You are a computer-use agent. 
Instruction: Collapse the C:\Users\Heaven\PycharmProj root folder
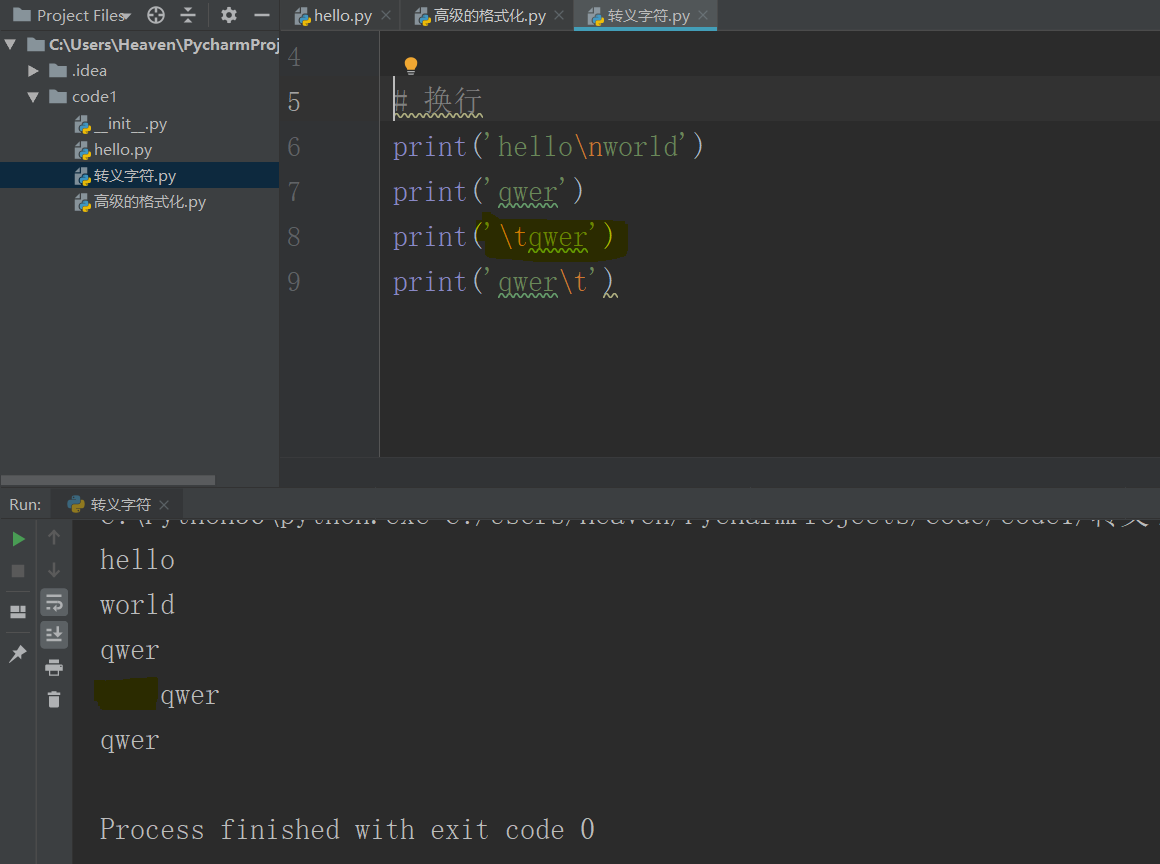[10, 44]
